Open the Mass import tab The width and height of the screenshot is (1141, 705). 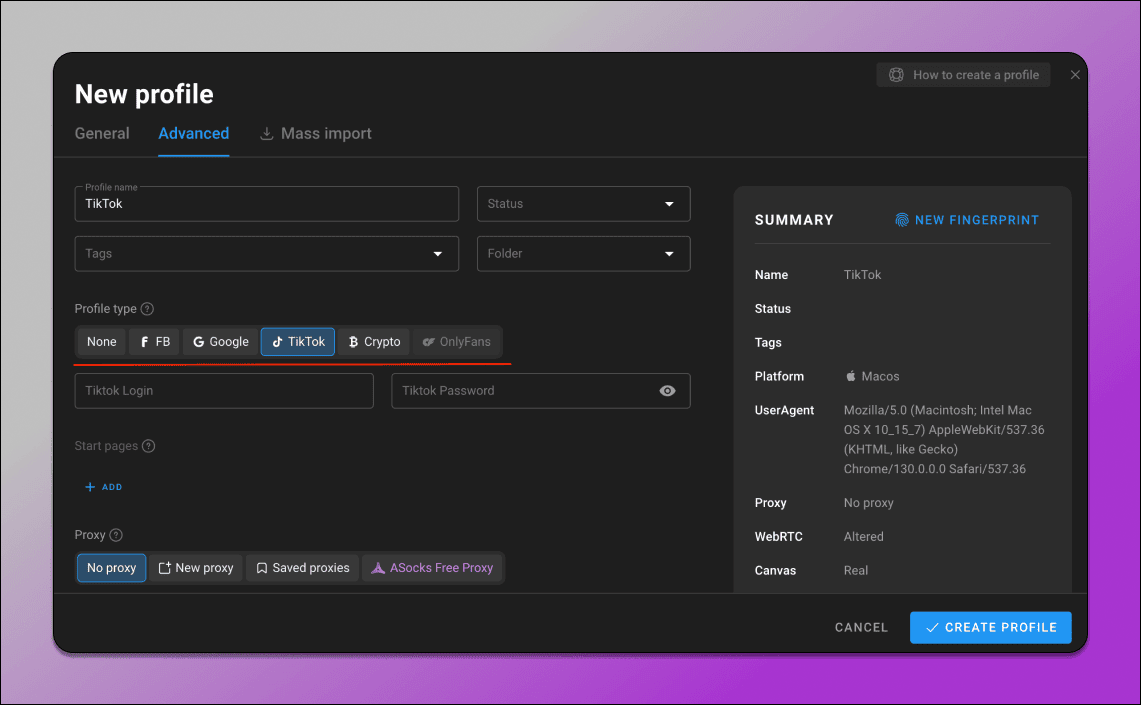point(316,133)
